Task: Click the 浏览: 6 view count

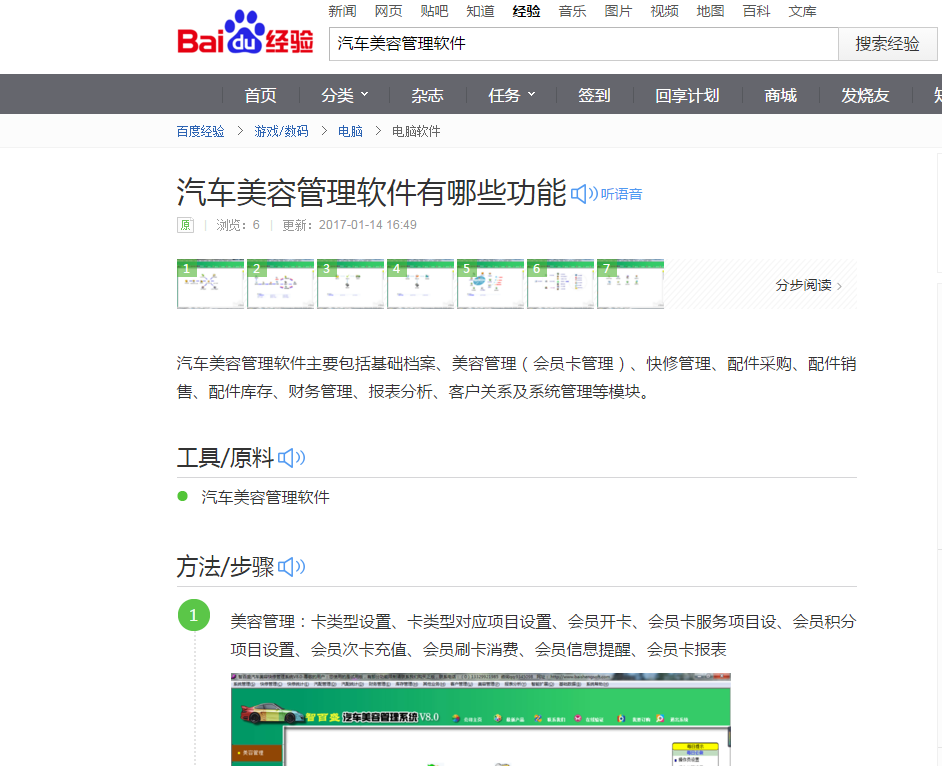Action: coord(238,225)
